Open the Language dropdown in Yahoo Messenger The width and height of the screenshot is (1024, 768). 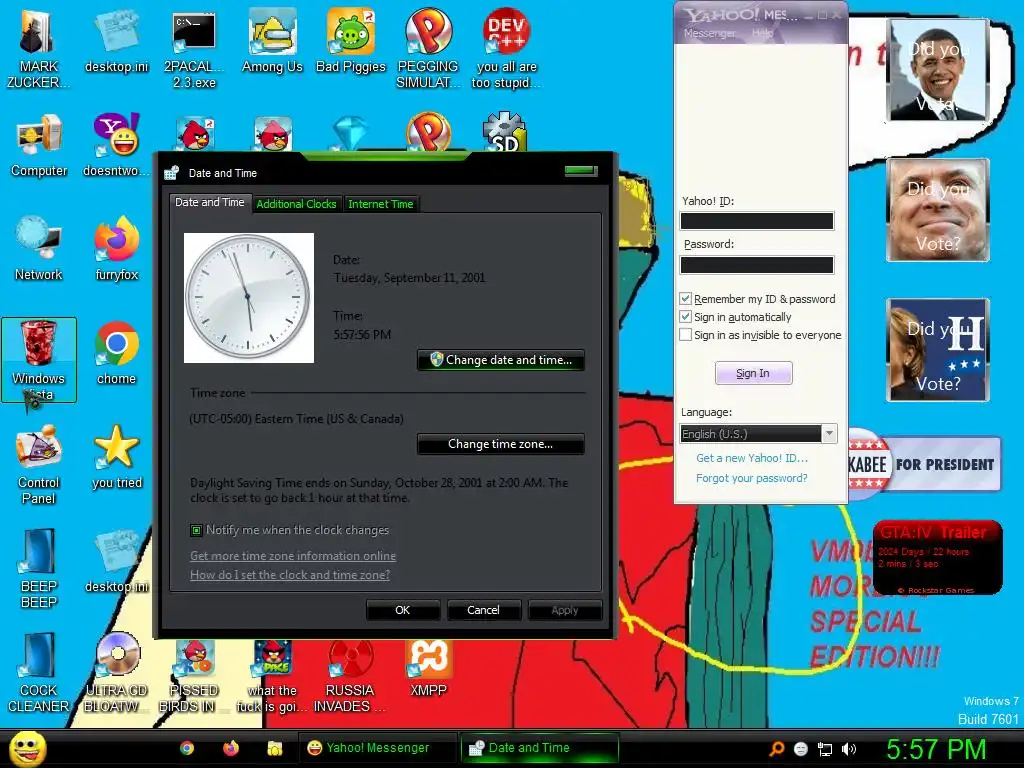tap(758, 434)
